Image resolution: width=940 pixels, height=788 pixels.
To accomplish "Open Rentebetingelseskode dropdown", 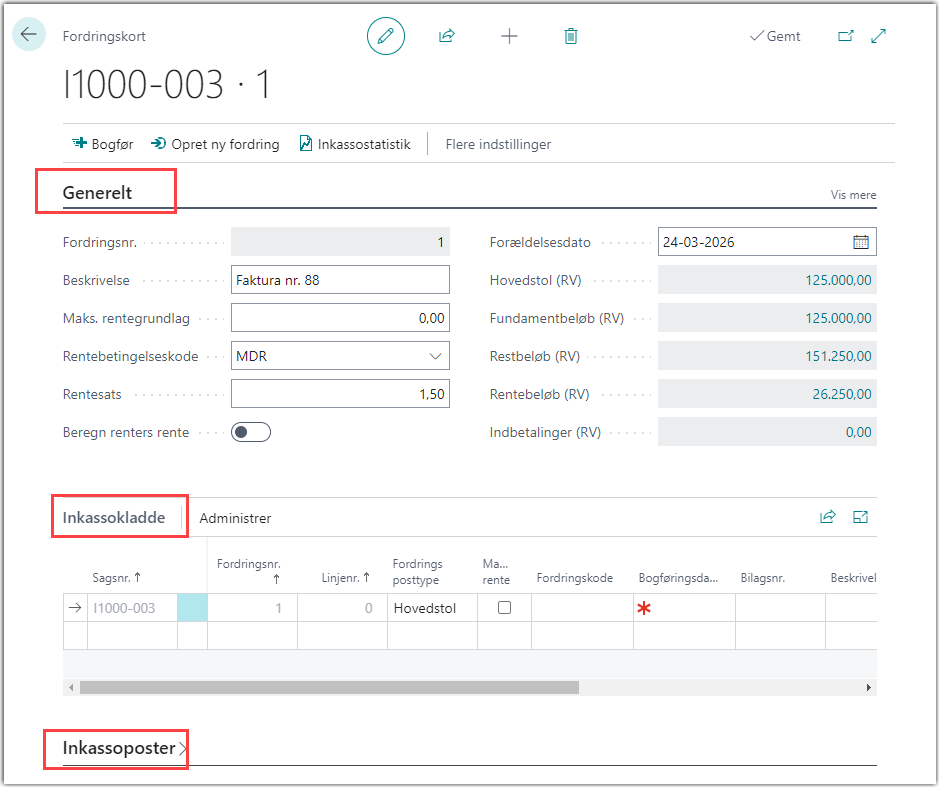I will pos(435,356).
